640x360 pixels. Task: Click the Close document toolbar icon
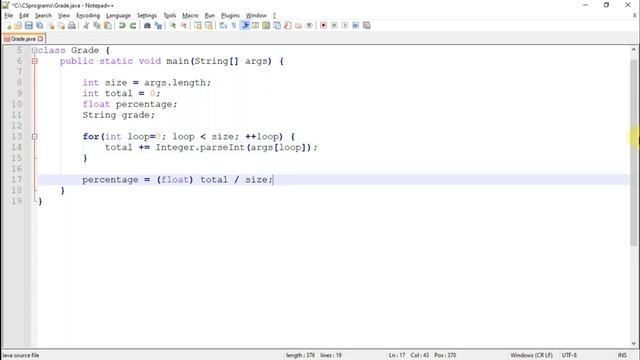click(x=51, y=25)
